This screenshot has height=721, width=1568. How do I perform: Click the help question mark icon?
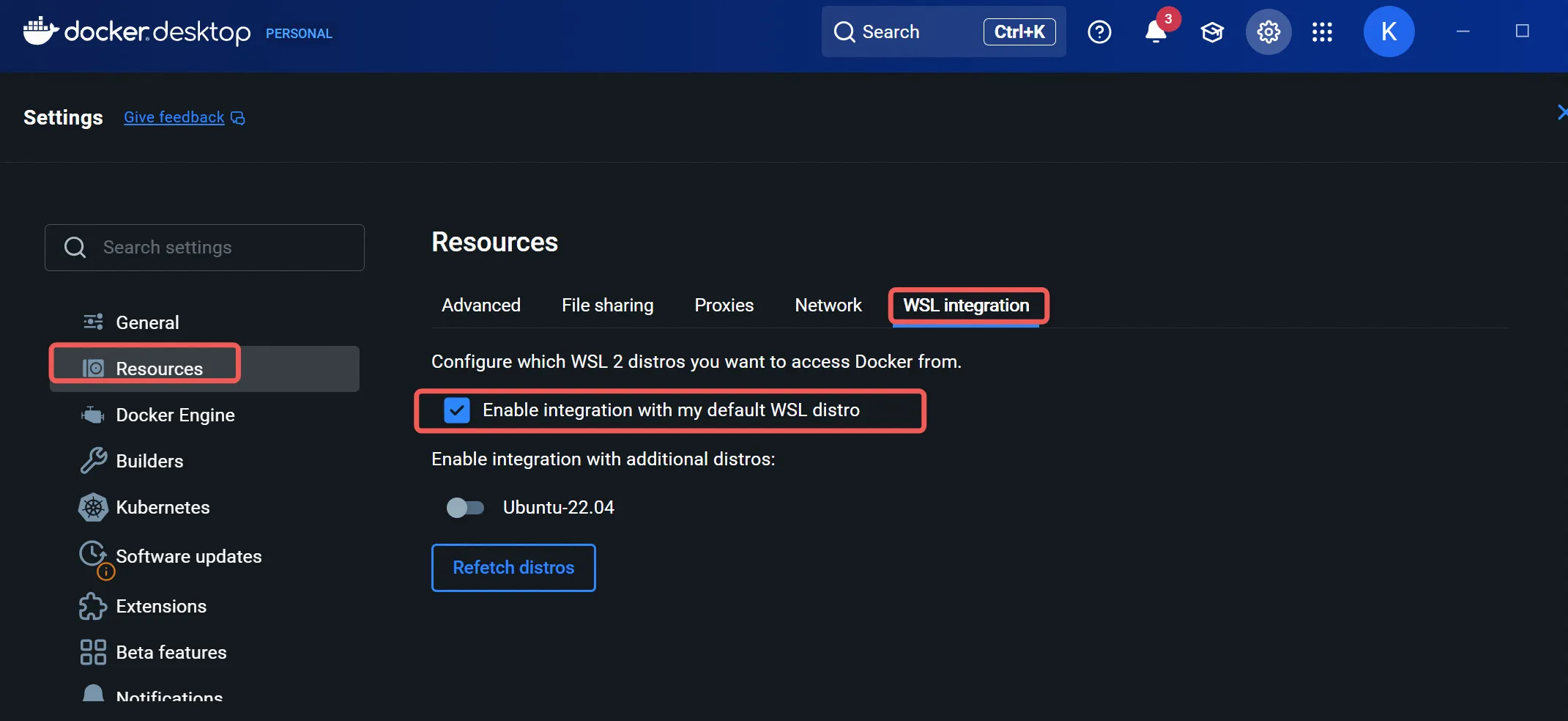click(1099, 32)
